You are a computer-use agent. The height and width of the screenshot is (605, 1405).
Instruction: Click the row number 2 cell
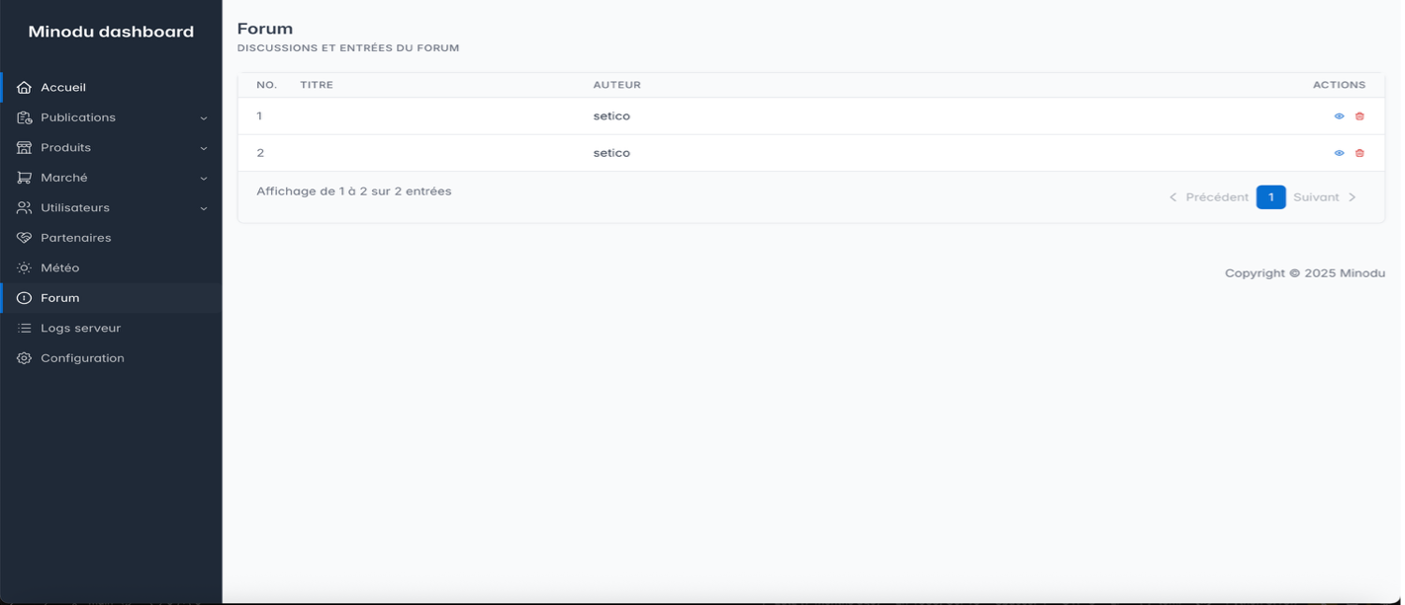[260, 153]
